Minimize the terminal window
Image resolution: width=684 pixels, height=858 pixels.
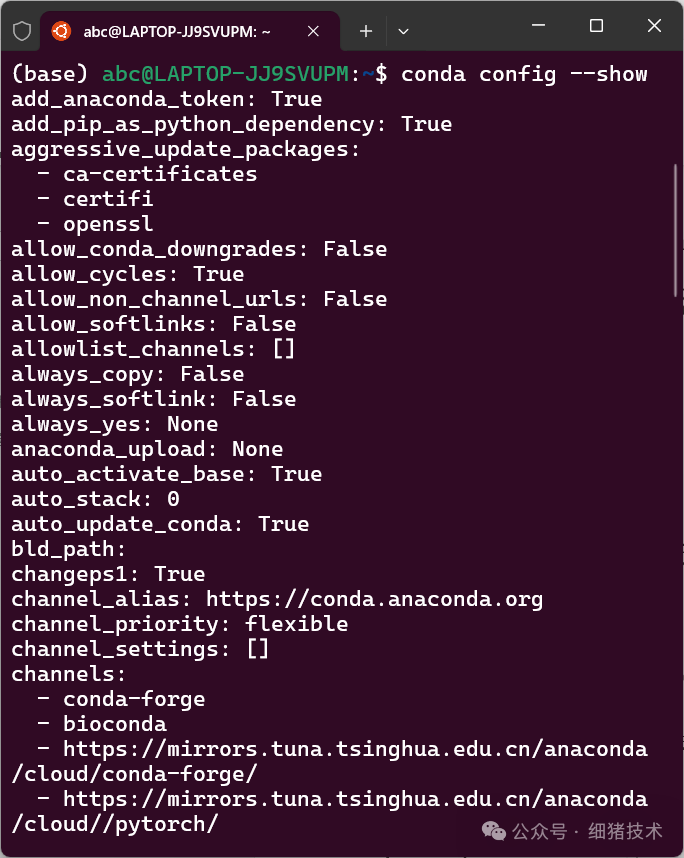click(538, 26)
